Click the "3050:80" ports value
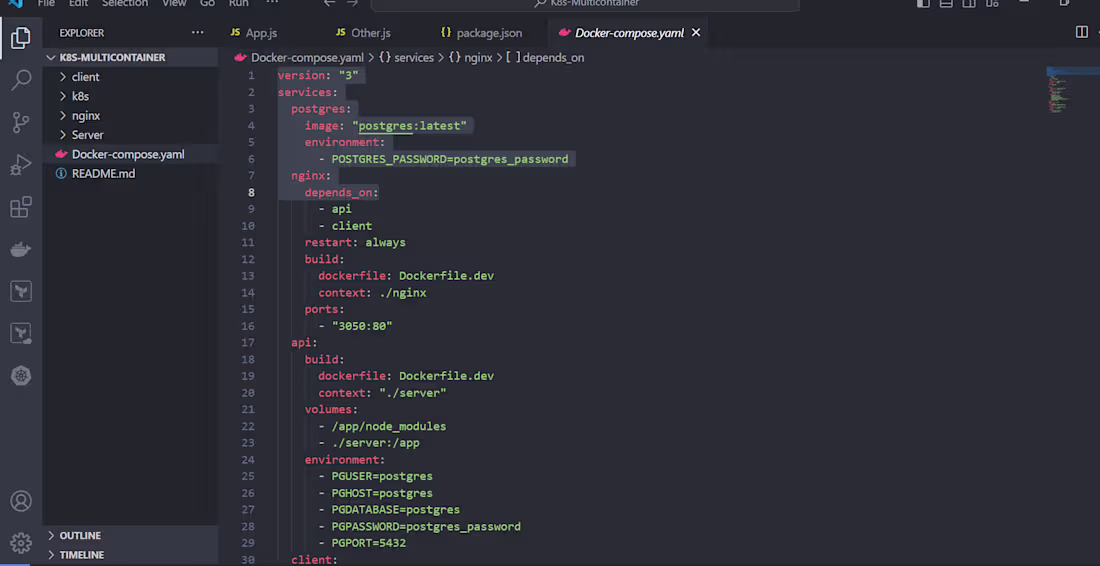The width and height of the screenshot is (1100, 566). pyautogui.click(x=362, y=326)
